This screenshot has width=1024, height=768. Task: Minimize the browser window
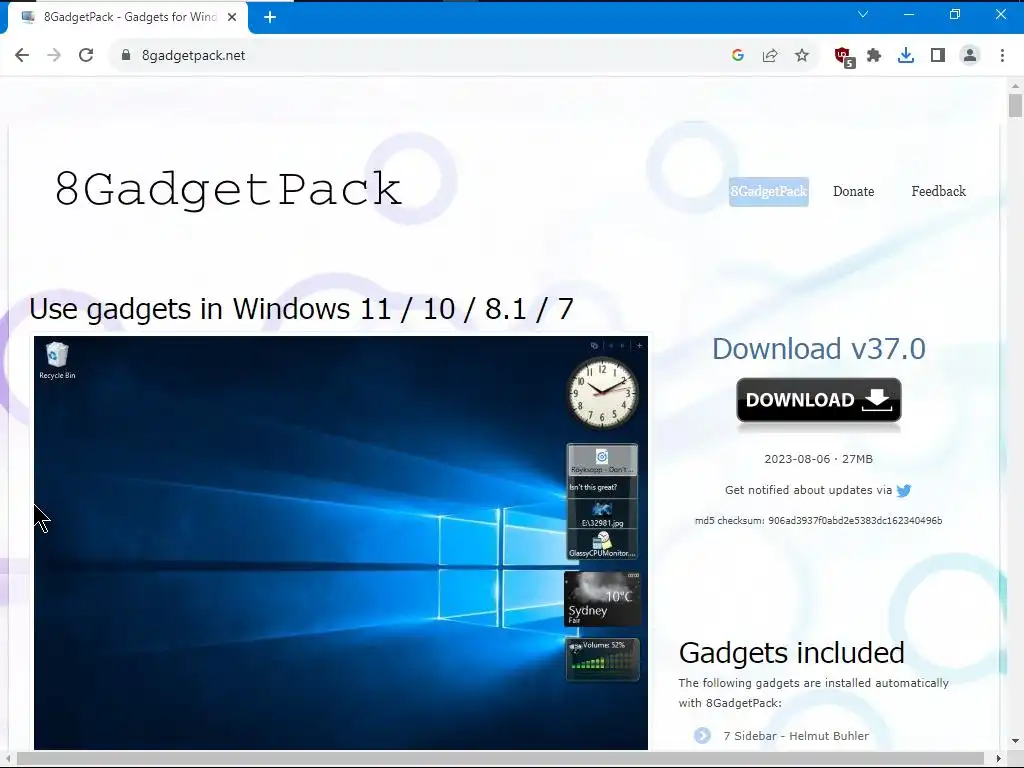[x=908, y=14]
